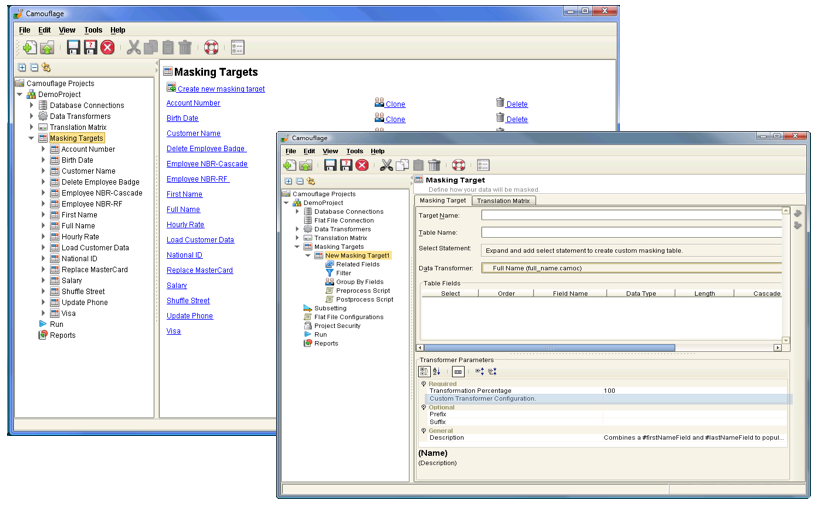Click the properties list icon in the back window toolbar
The height and width of the screenshot is (509, 820).
point(237,48)
